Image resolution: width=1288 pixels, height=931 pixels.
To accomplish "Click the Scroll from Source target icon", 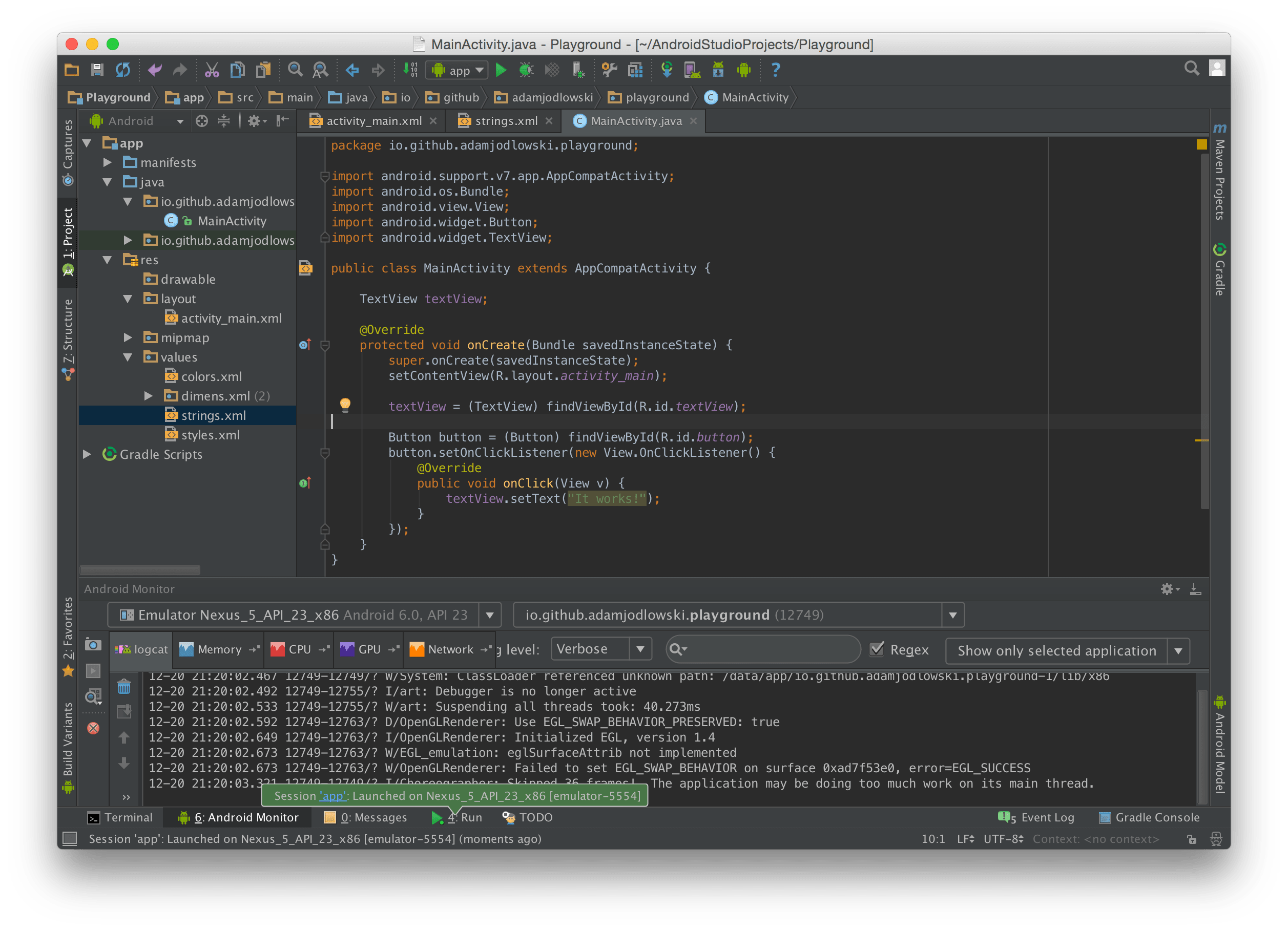I will pyautogui.click(x=202, y=121).
